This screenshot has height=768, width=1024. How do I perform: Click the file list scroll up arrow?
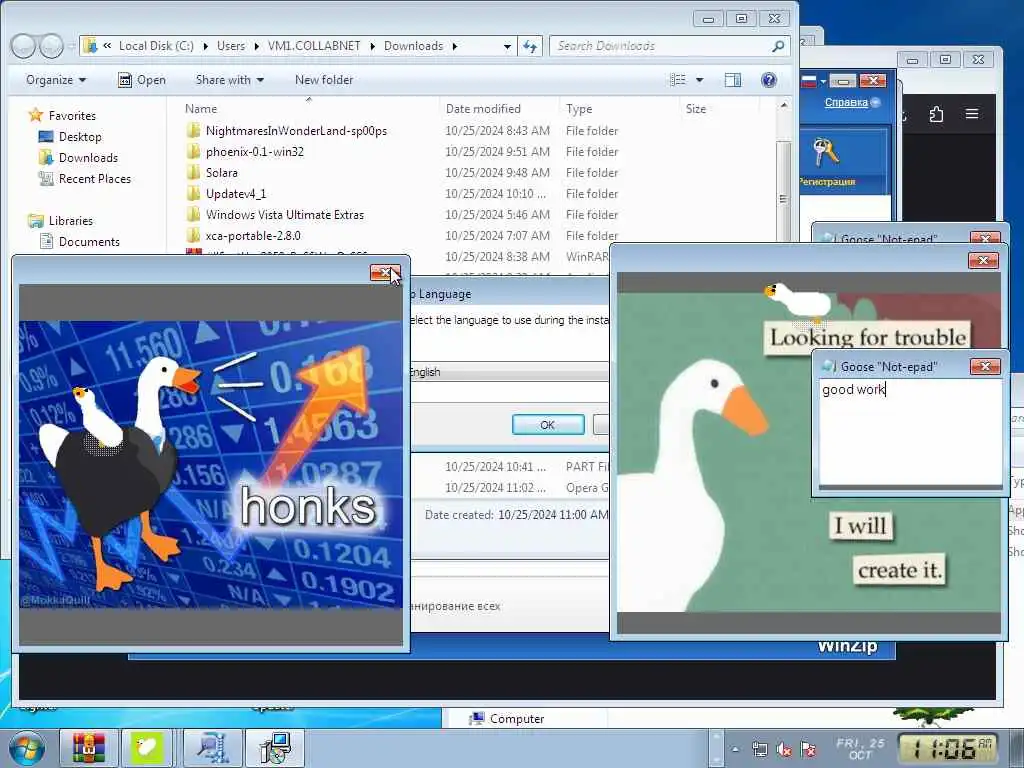click(x=784, y=105)
